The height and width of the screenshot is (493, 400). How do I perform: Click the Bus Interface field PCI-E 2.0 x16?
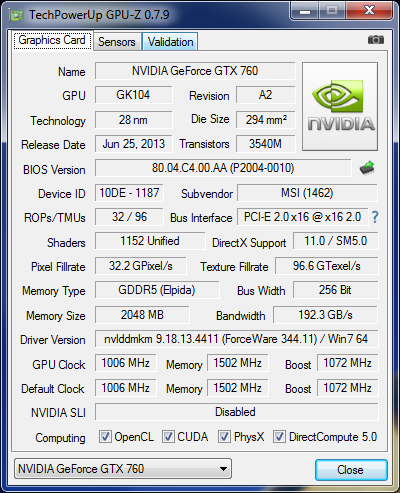[x=302, y=217]
